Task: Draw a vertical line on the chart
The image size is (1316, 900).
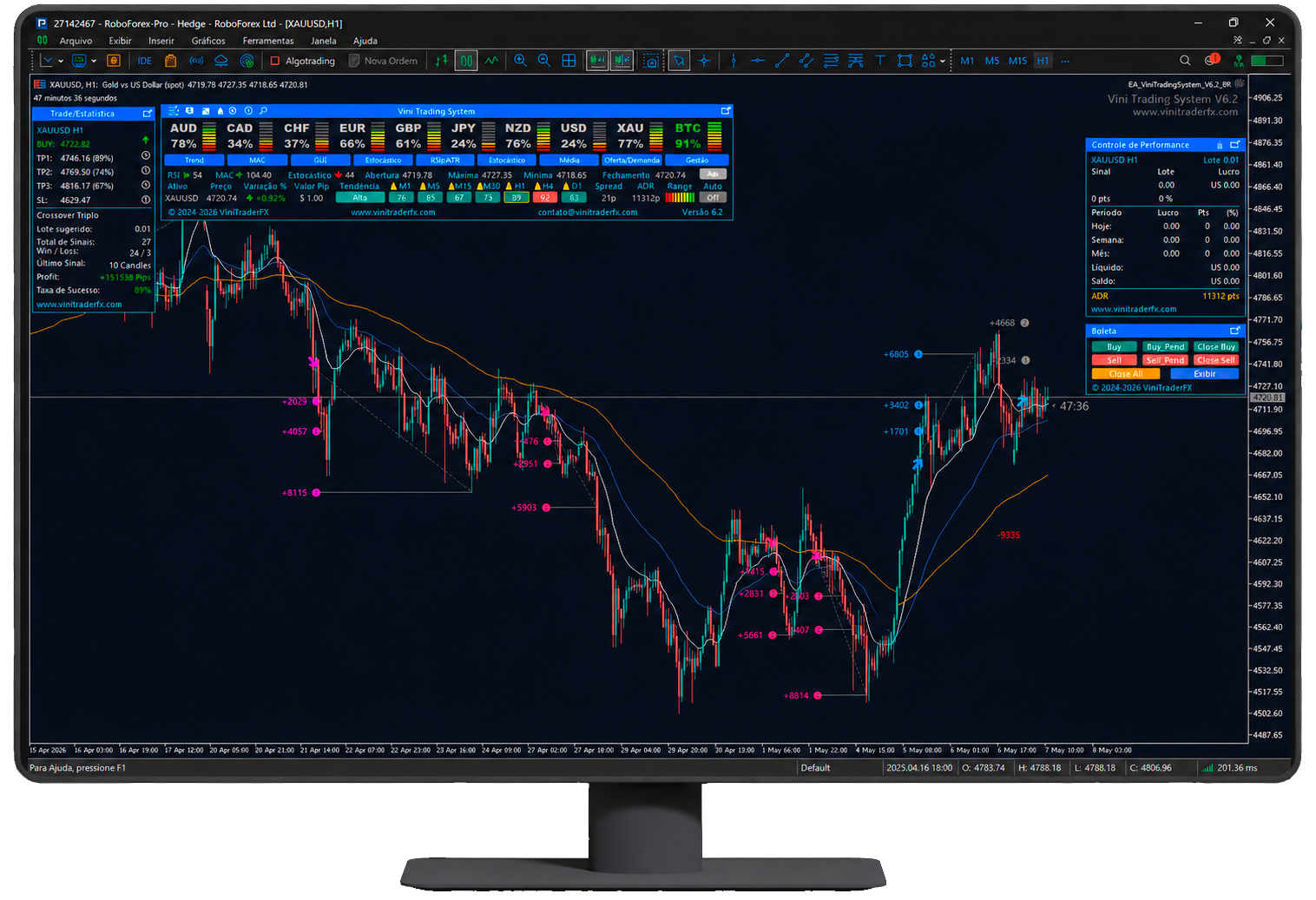Action: pos(734,61)
